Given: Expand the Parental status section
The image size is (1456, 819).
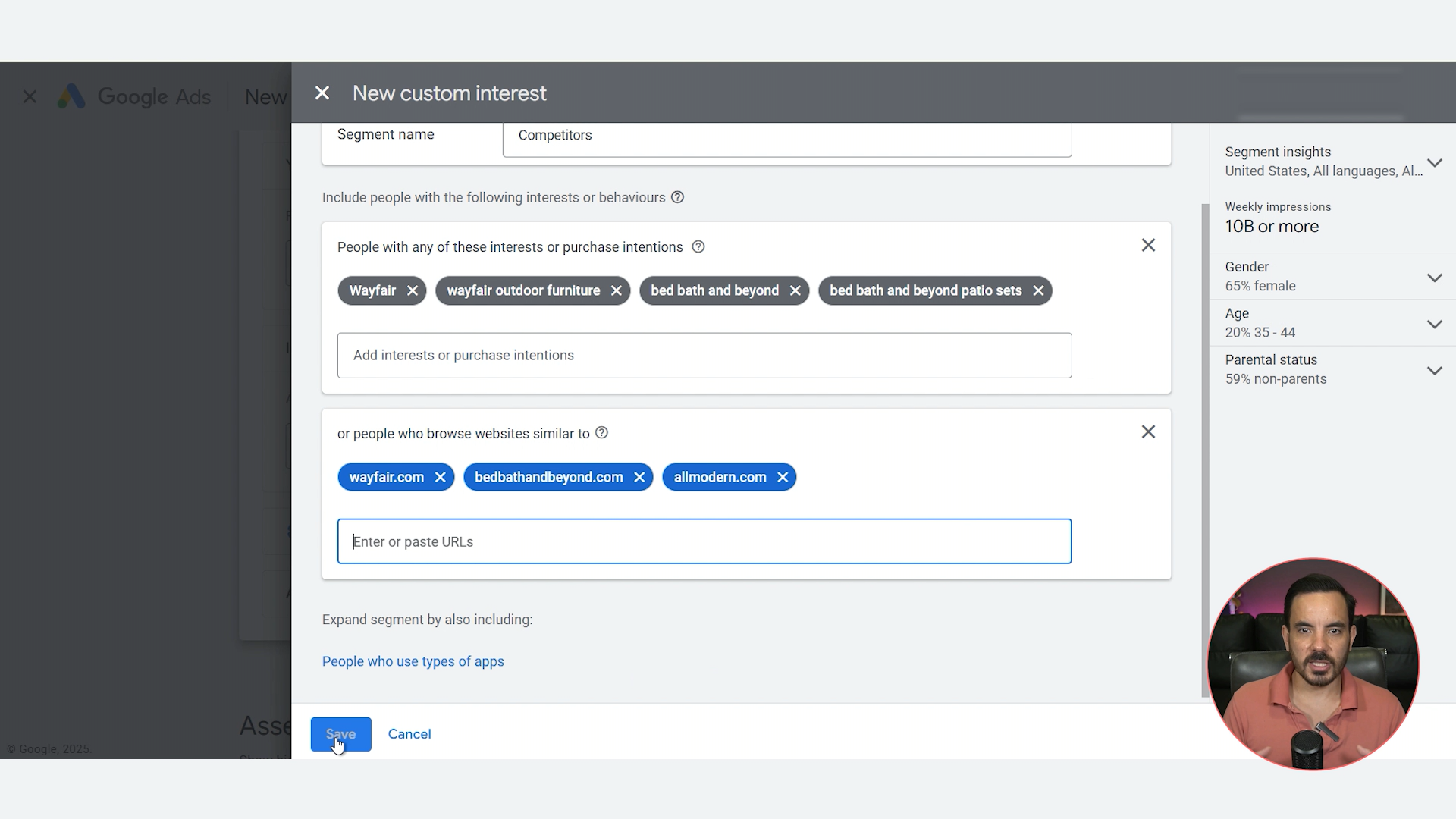Looking at the screenshot, I should tap(1434, 370).
